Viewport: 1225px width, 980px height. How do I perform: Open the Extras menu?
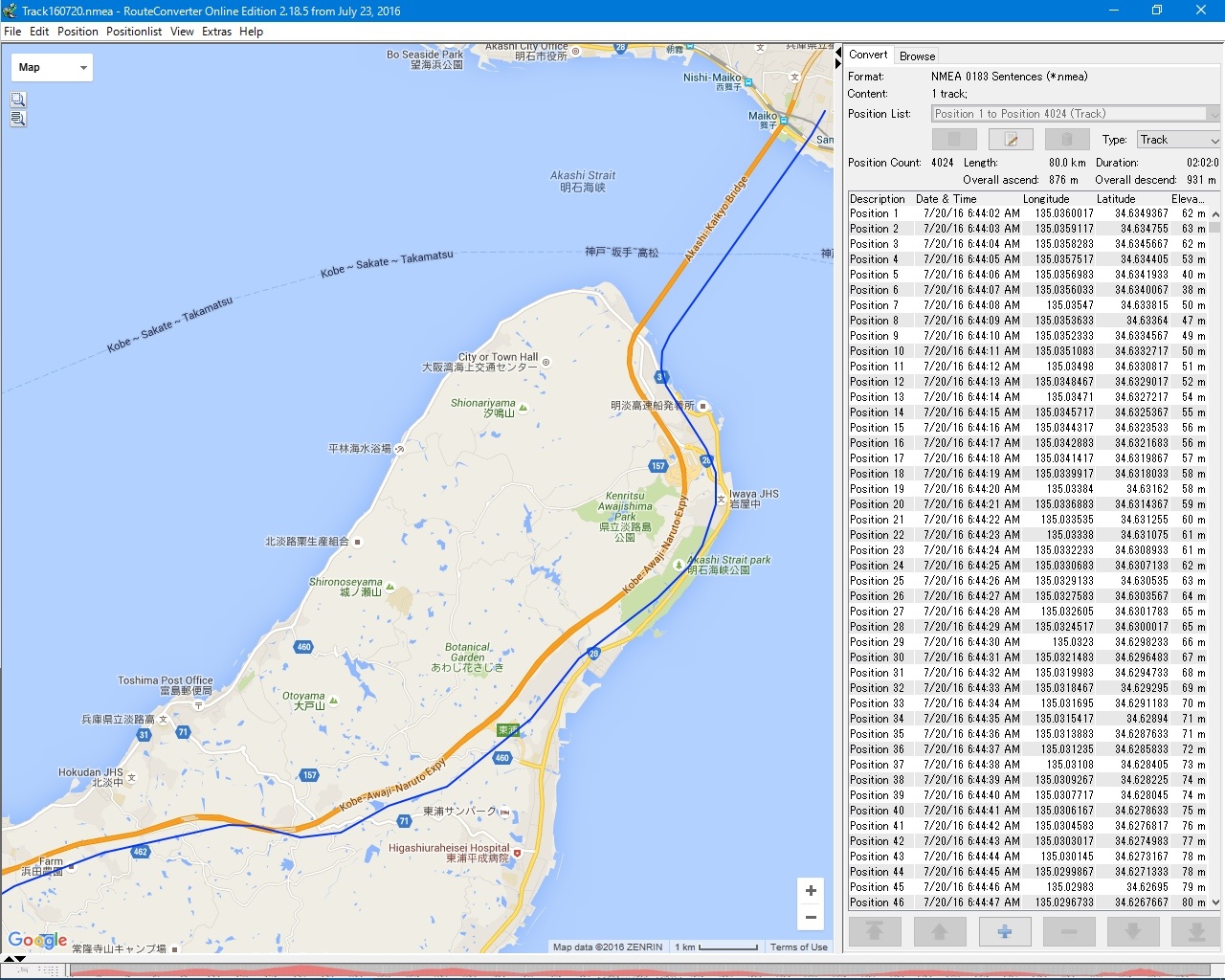pos(216,32)
